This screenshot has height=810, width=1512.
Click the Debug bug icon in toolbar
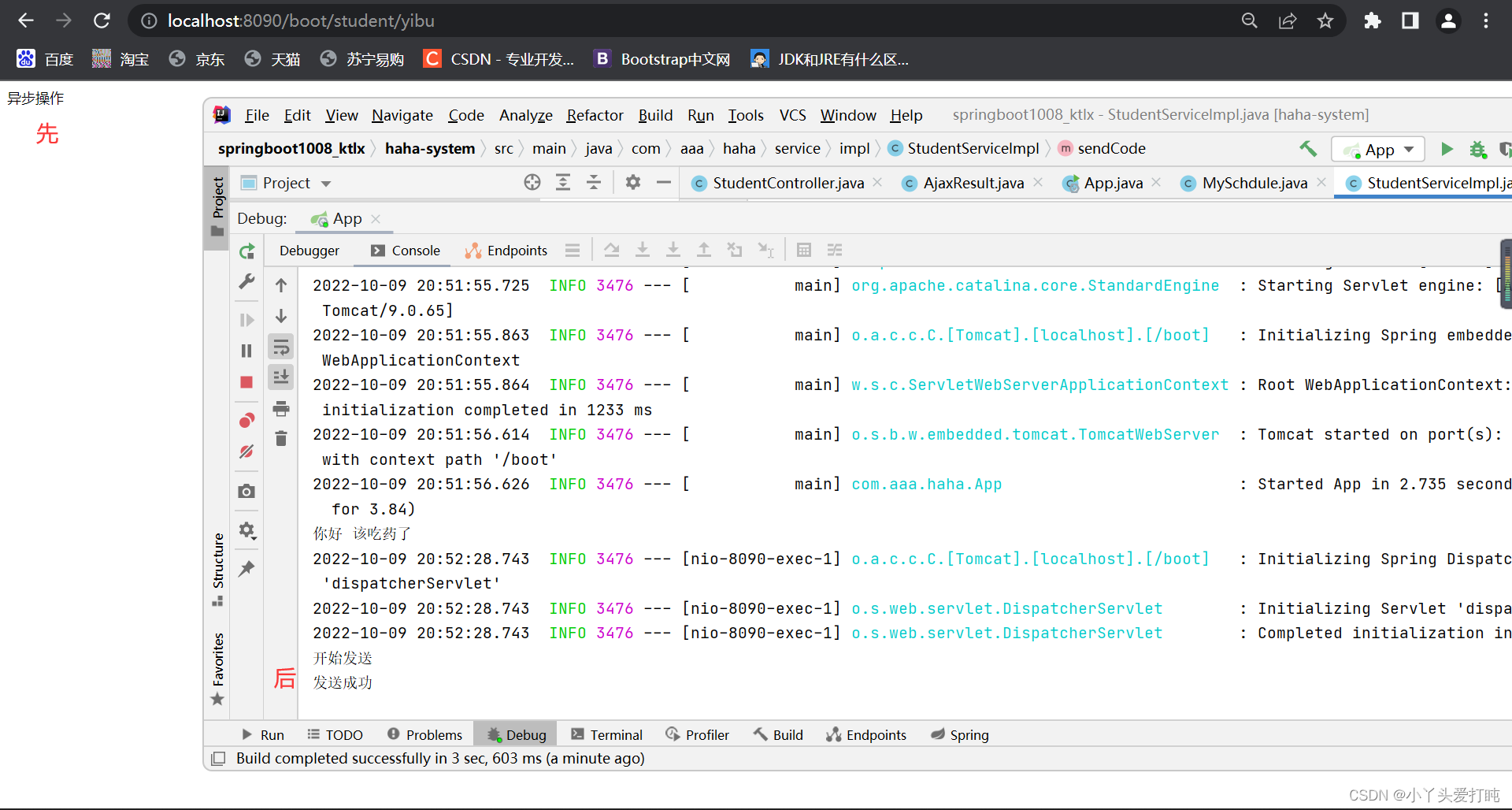(x=1477, y=149)
